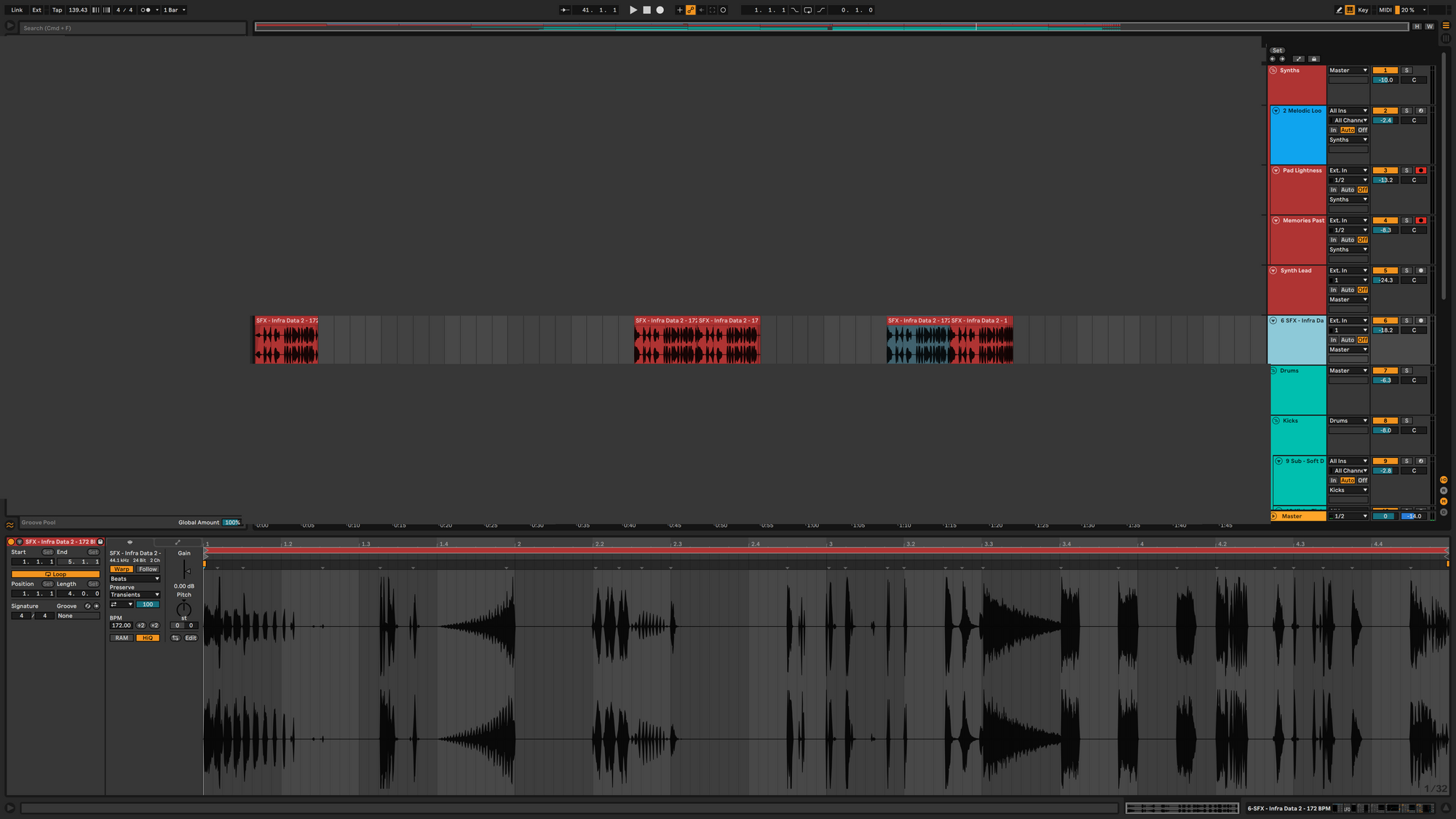The width and height of the screenshot is (1456, 819).
Task: Collapse the Synths group track
Action: point(1273,71)
